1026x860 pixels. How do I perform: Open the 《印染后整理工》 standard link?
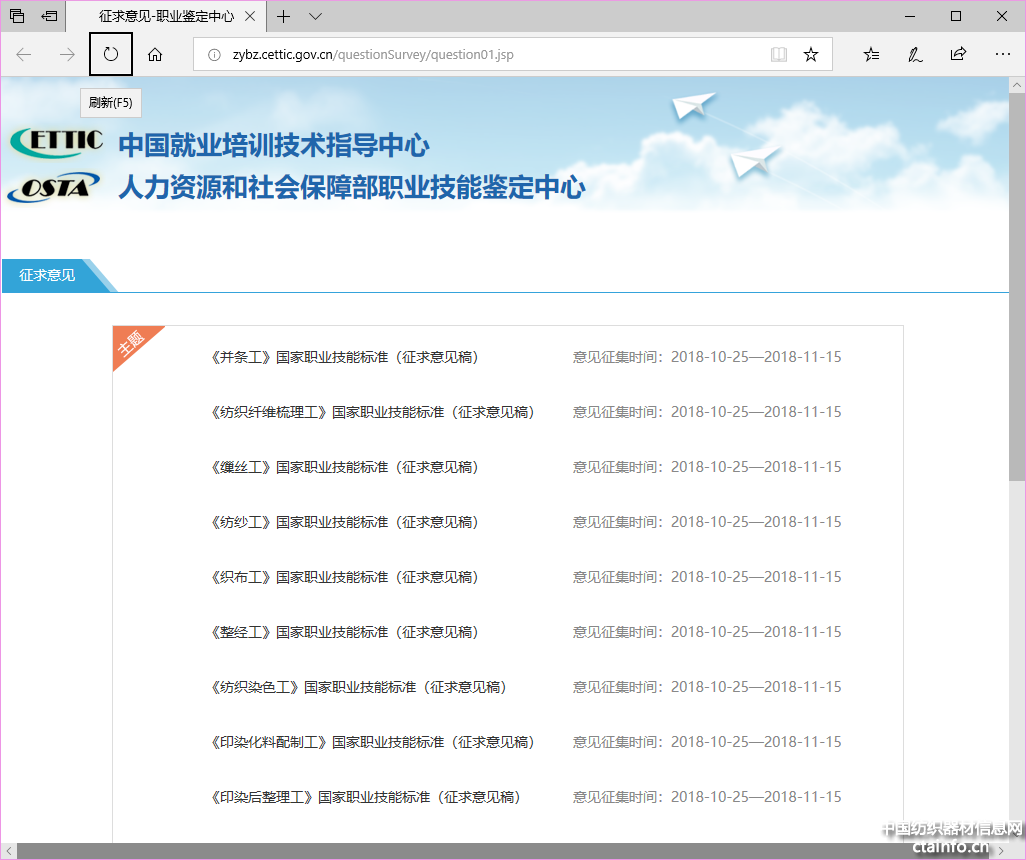pos(365,797)
